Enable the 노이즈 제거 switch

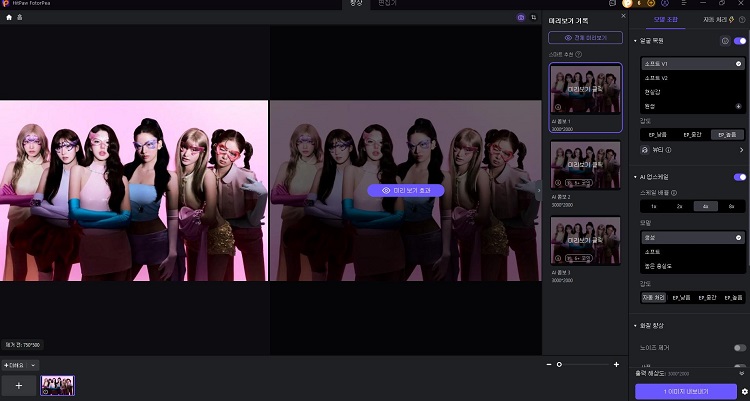coord(740,348)
